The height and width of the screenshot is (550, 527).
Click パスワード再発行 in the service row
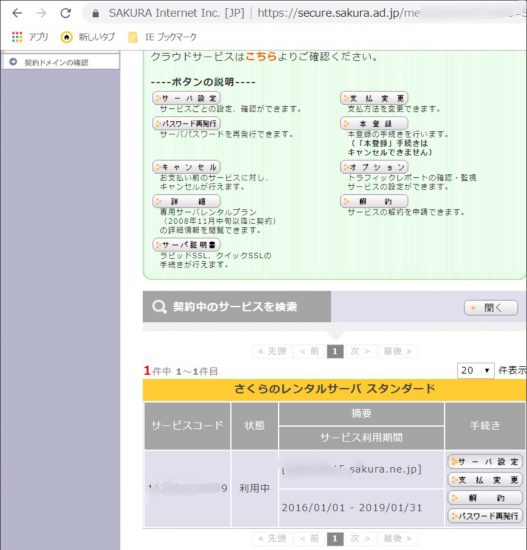pos(485,516)
